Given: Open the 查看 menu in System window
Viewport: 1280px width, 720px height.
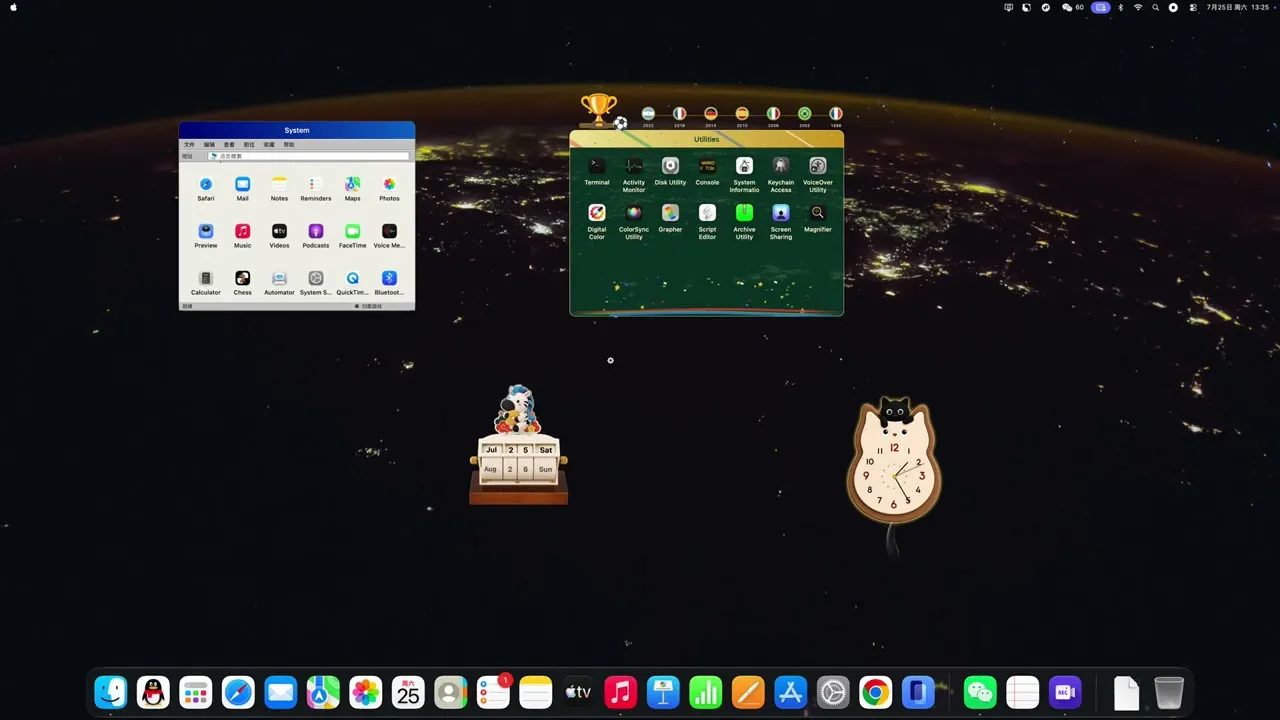Looking at the screenshot, I should (x=229, y=145).
